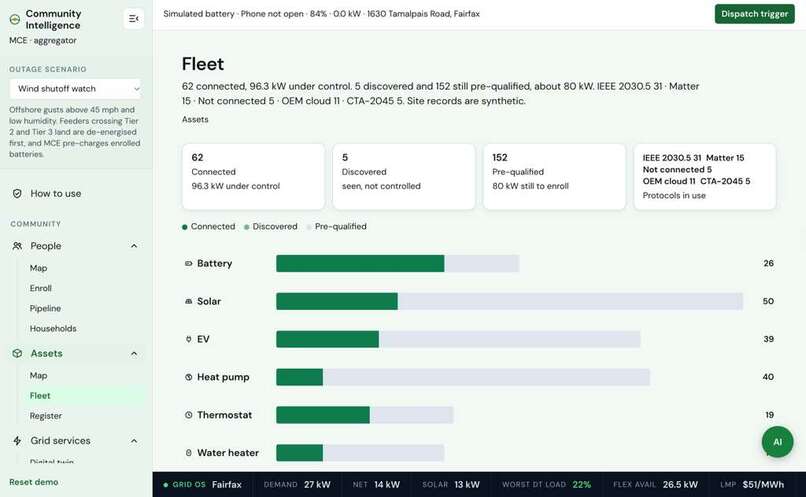Open the Outage scenario dropdown Wind shutoff watch
This screenshot has width=806, height=497.
[75, 89]
